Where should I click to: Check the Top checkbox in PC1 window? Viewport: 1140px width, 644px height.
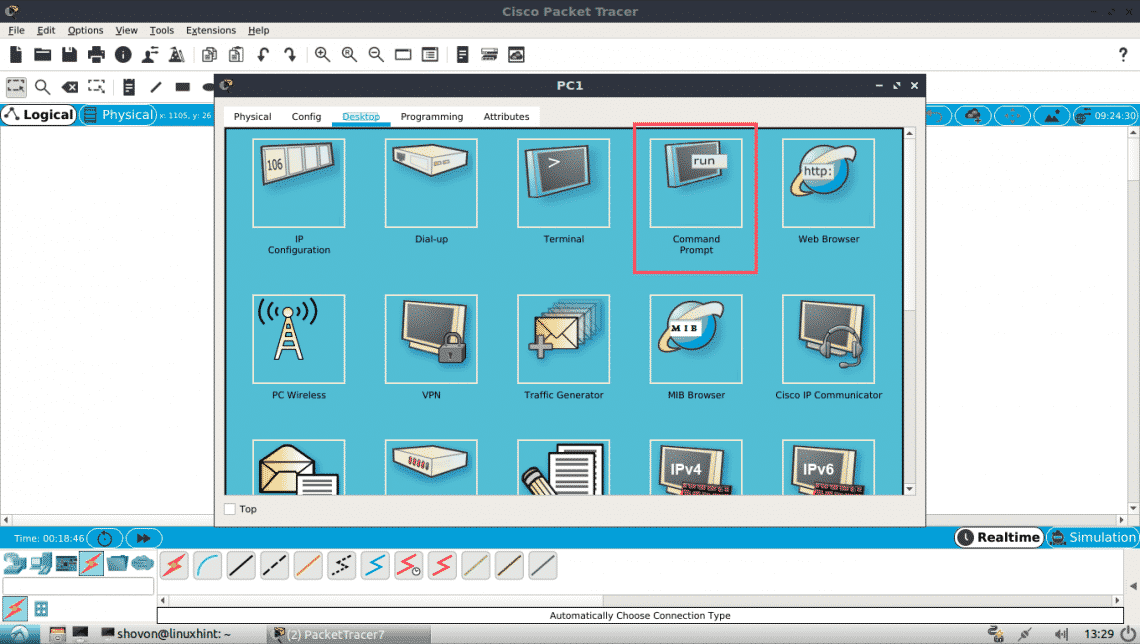231,509
